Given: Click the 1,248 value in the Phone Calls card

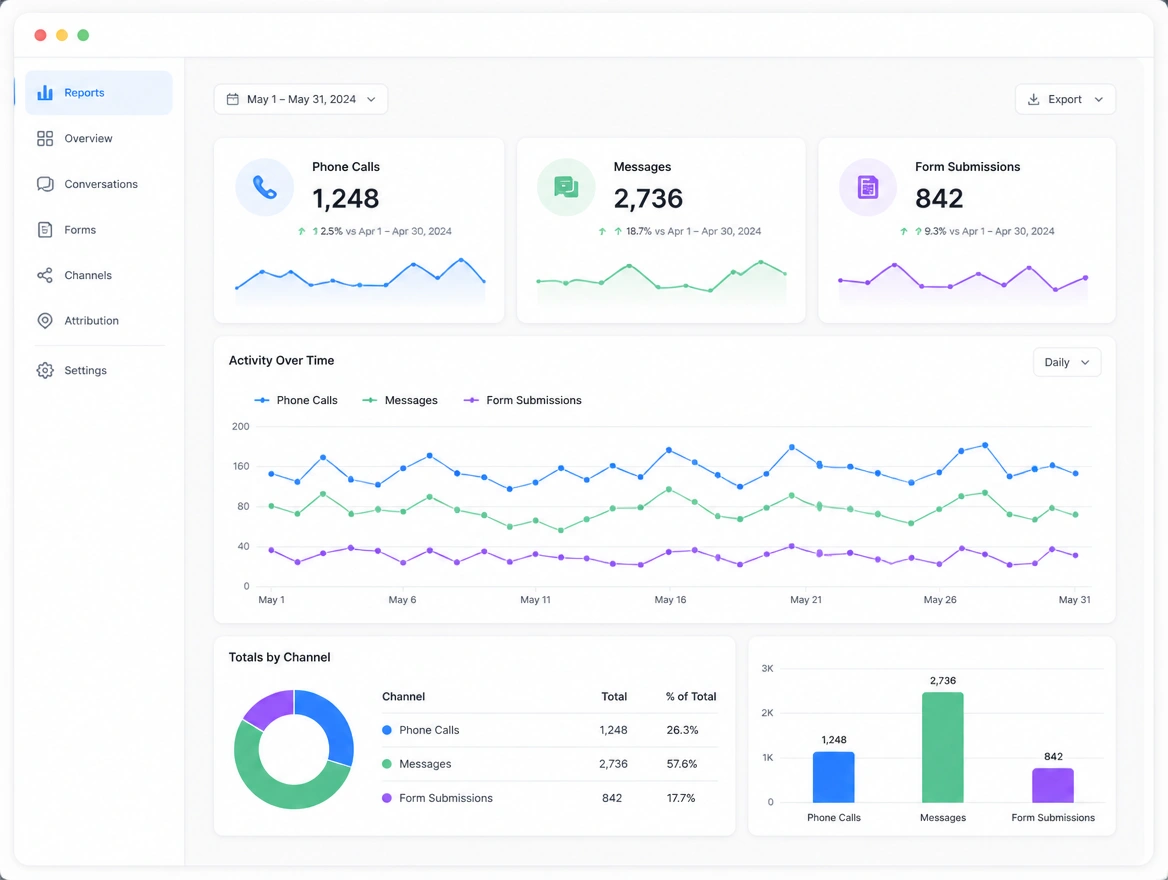Looking at the screenshot, I should point(346,199).
